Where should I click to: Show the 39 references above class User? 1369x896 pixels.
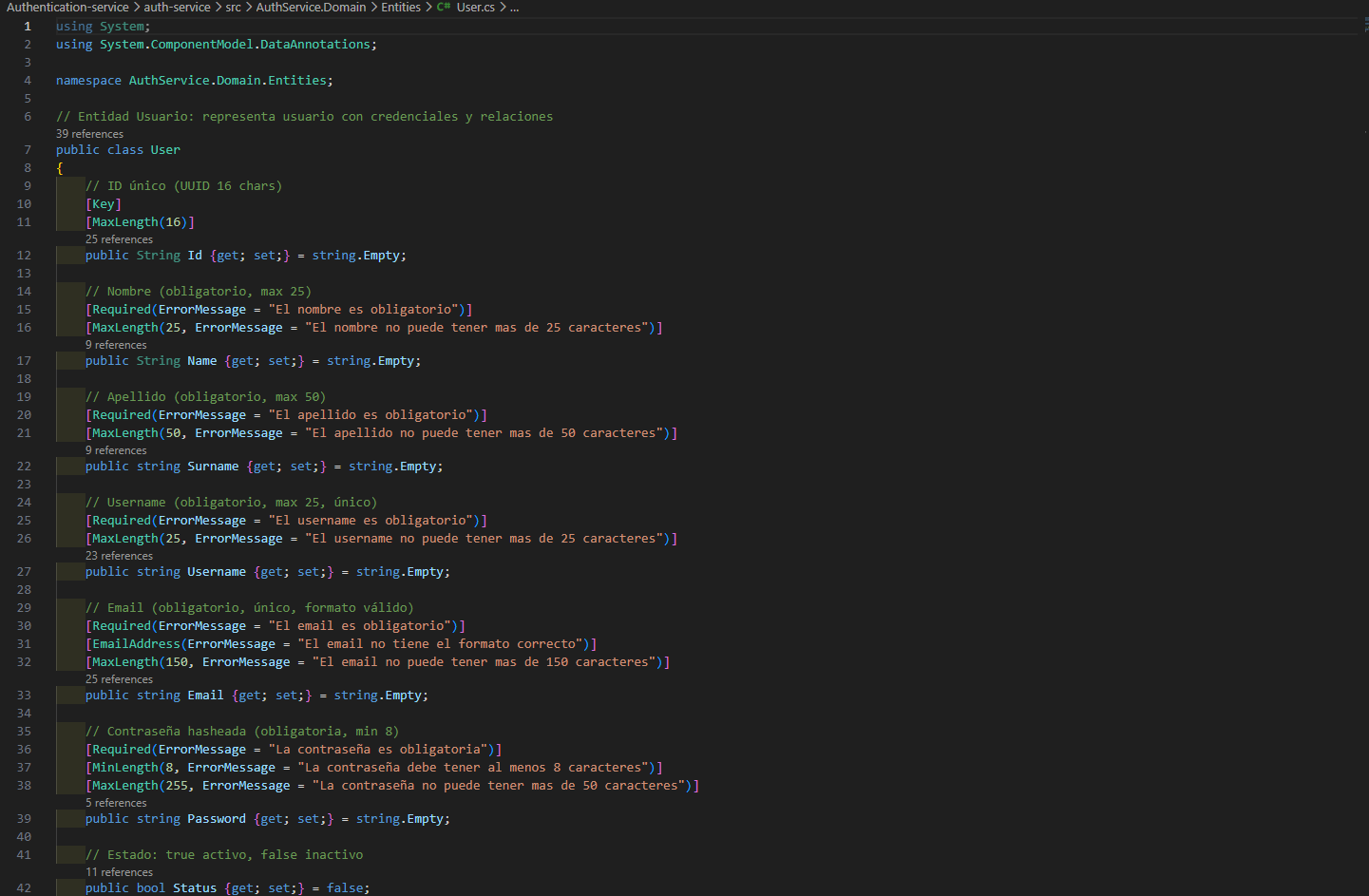(89, 134)
